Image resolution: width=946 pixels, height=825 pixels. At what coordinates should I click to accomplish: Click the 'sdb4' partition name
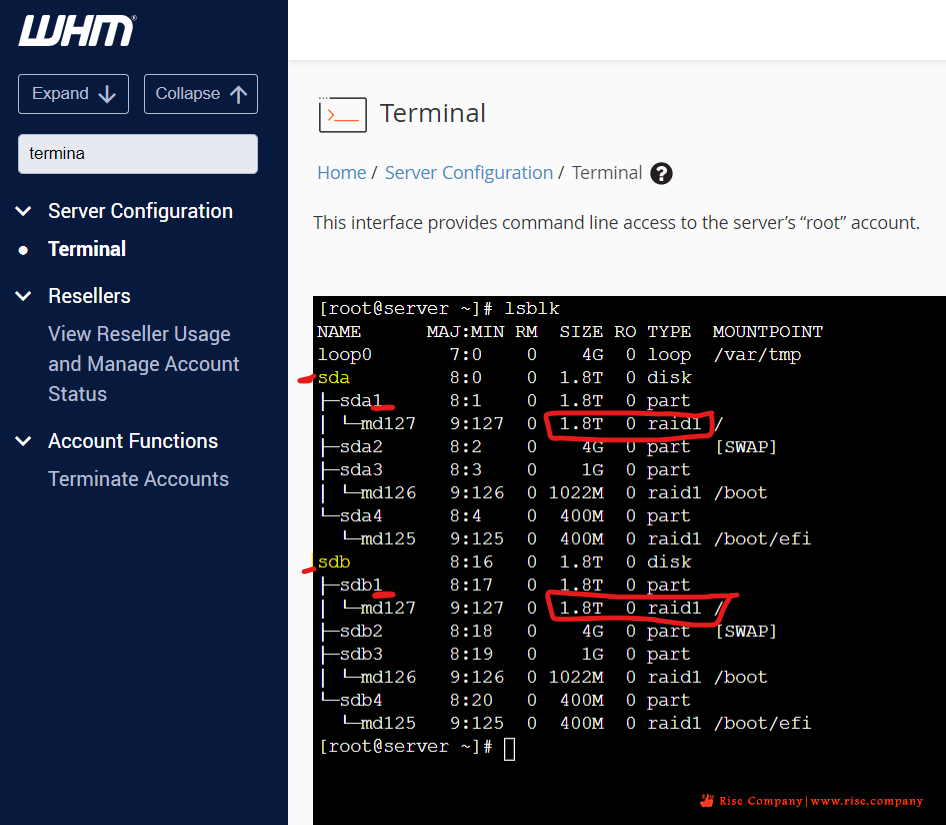(361, 701)
